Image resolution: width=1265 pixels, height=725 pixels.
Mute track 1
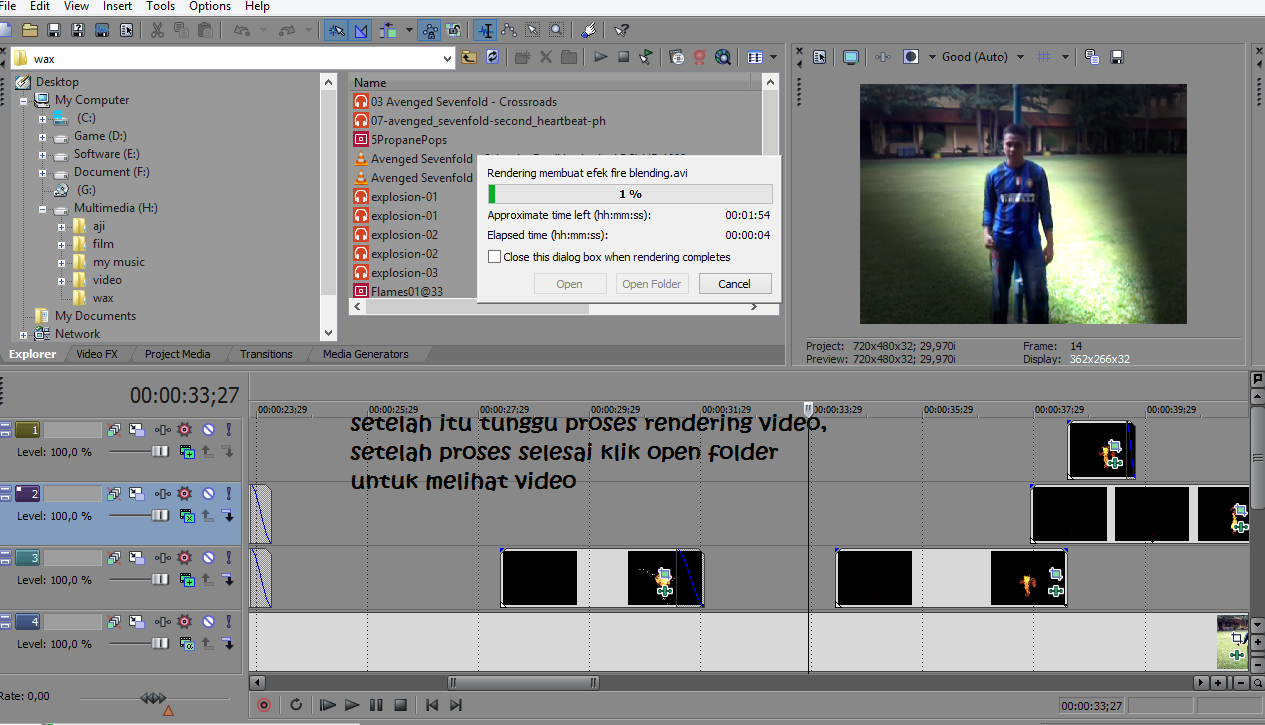click(x=209, y=430)
